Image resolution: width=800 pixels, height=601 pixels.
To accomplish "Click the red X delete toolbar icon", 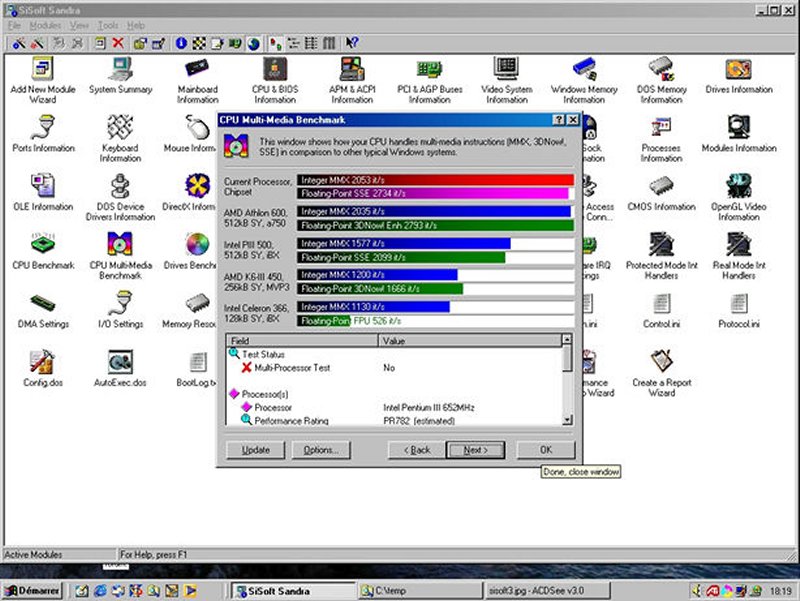I will tap(118, 43).
